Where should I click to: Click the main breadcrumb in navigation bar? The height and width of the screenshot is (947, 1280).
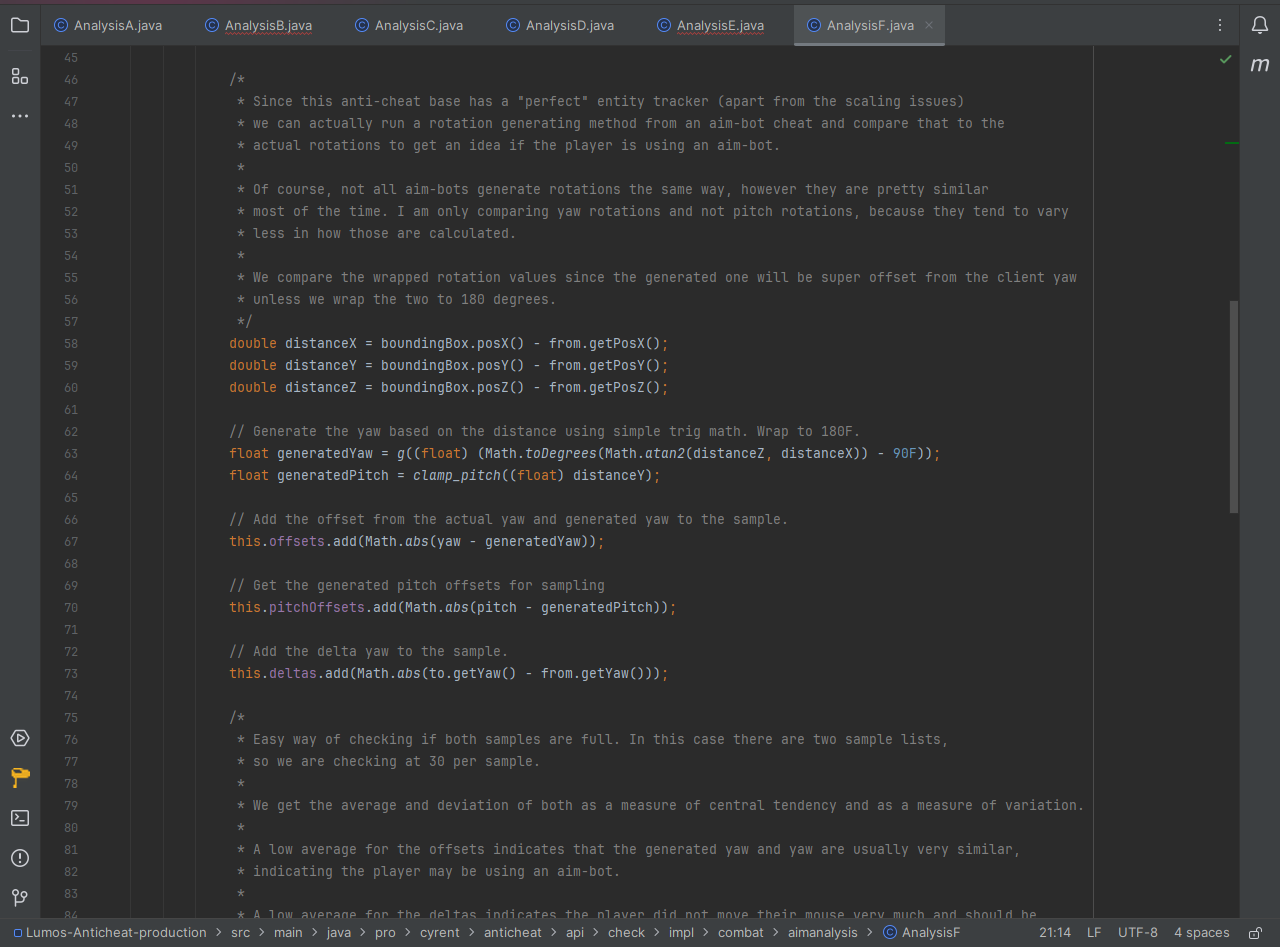pyautogui.click(x=288, y=933)
